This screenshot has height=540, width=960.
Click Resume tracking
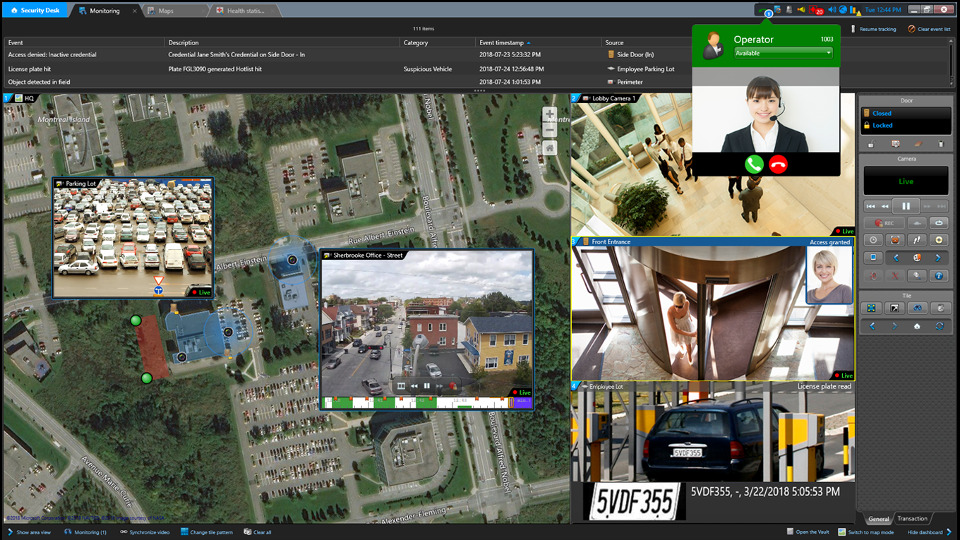click(874, 29)
